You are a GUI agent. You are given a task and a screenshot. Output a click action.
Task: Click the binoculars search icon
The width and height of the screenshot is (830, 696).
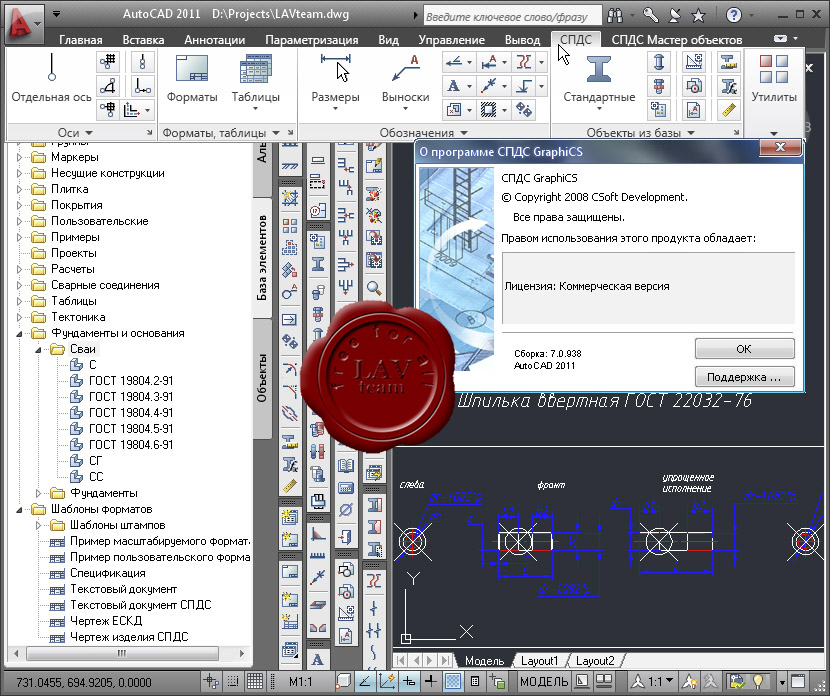pyautogui.click(x=615, y=15)
